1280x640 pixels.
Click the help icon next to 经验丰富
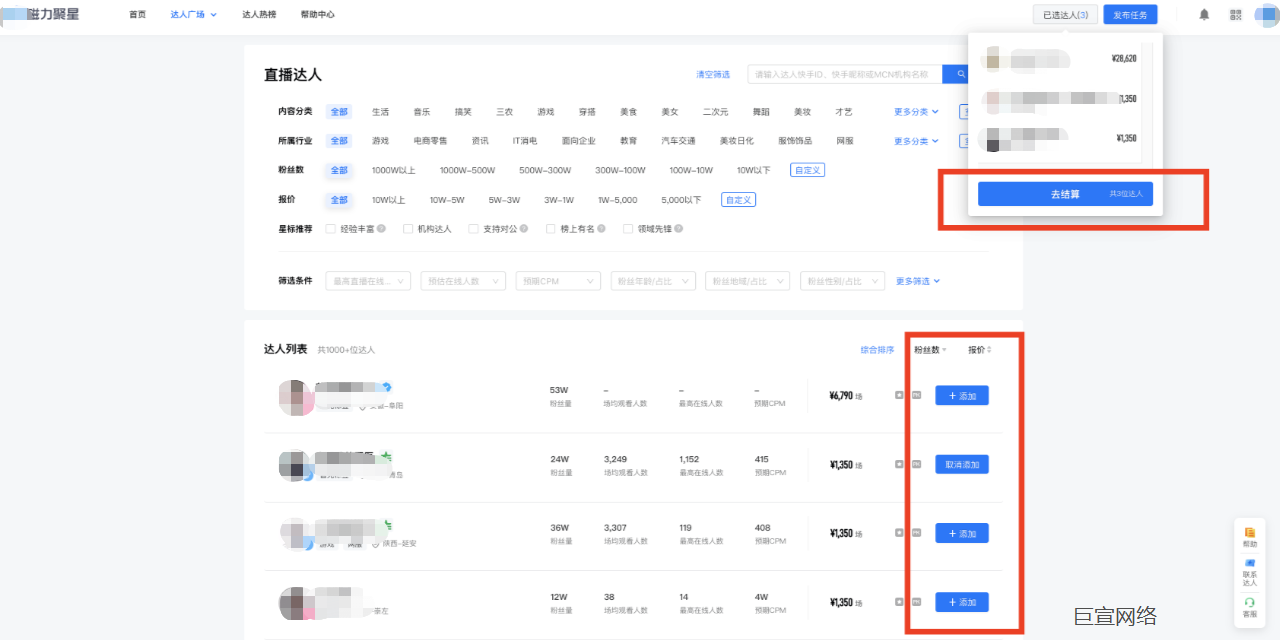(x=381, y=229)
